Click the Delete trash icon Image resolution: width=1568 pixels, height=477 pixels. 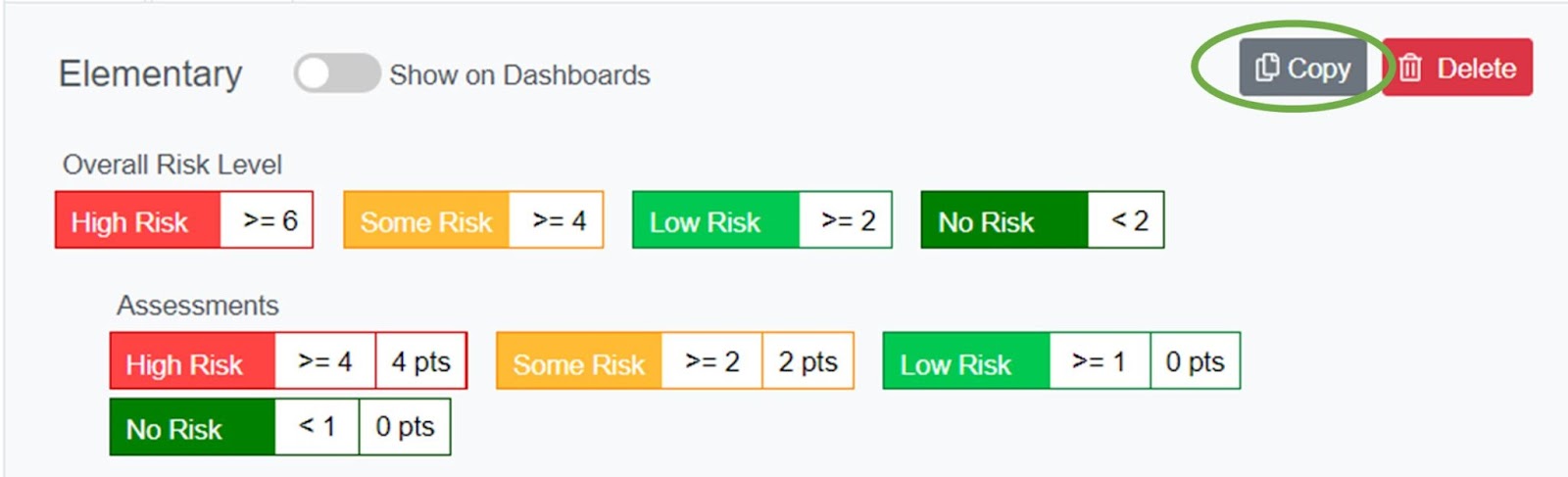click(1410, 68)
